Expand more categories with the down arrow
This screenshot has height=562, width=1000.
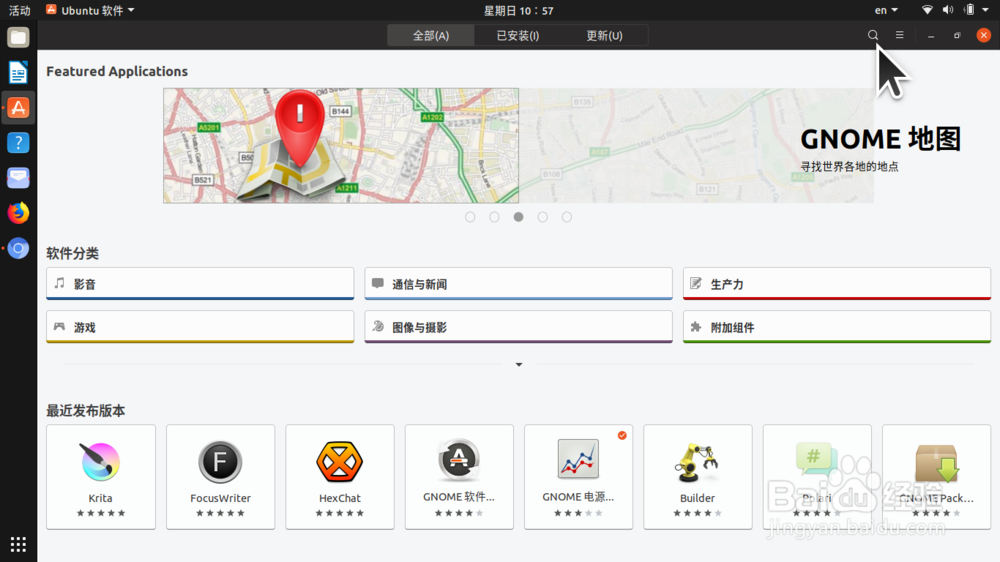[x=519, y=365]
